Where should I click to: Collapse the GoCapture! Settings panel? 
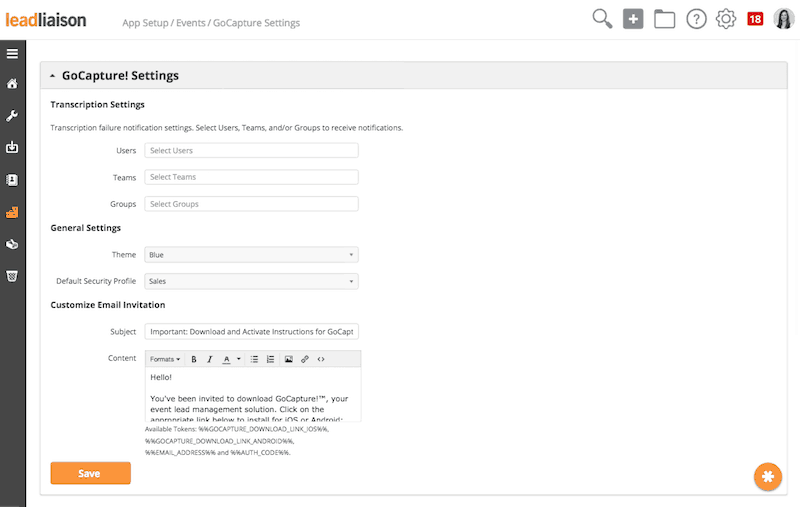(53, 76)
